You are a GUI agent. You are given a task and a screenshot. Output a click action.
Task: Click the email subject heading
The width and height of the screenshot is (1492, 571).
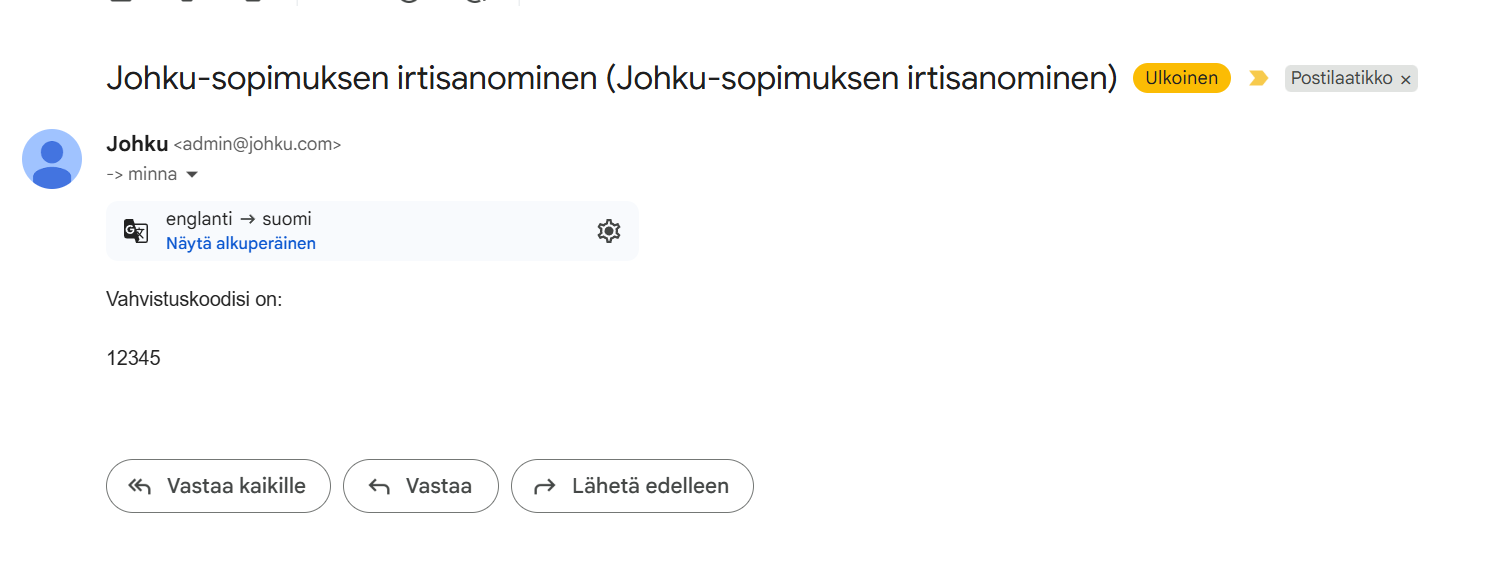pyautogui.click(x=611, y=78)
